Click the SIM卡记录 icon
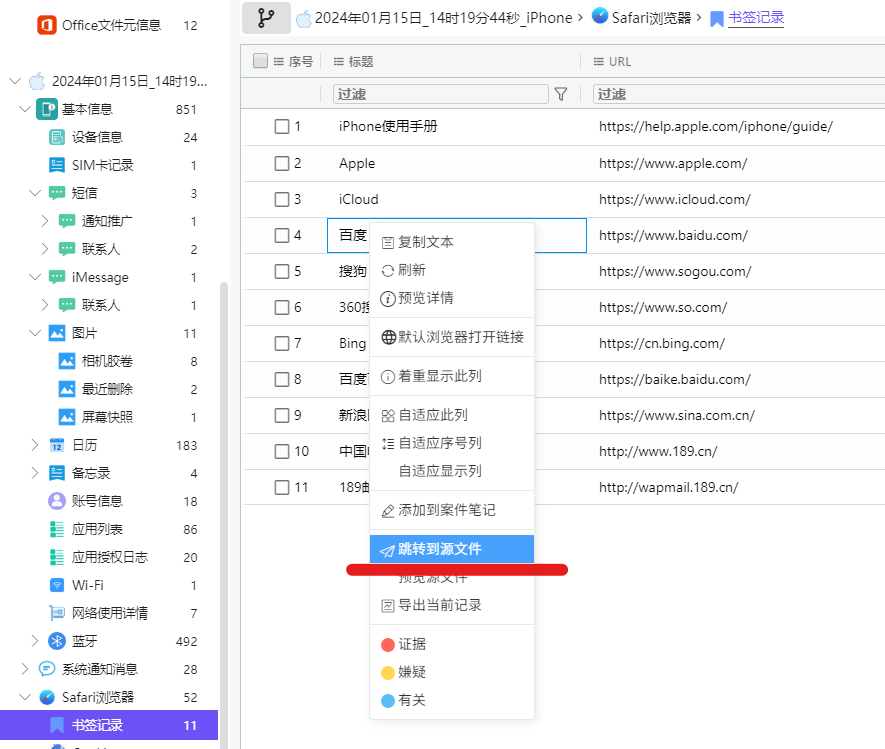885x749 pixels. click(x=56, y=165)
